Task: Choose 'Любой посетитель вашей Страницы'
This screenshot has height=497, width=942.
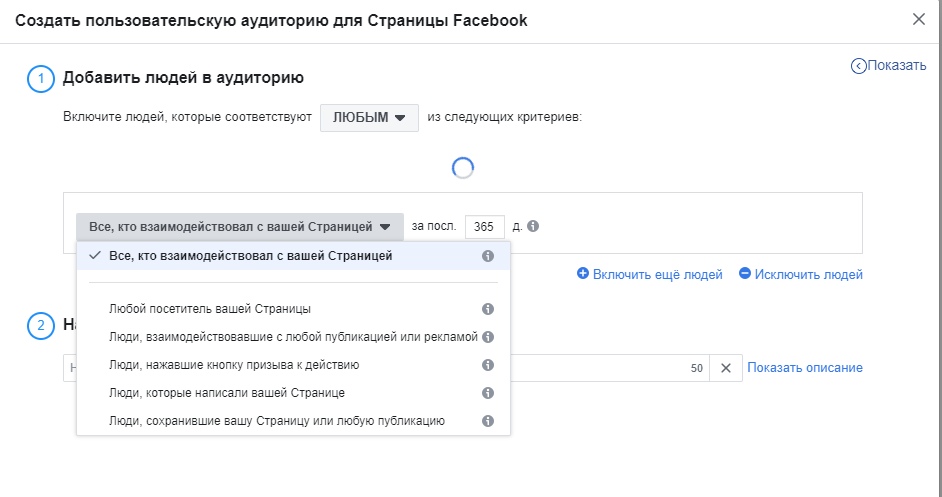Action: click(x=293, y=309)
